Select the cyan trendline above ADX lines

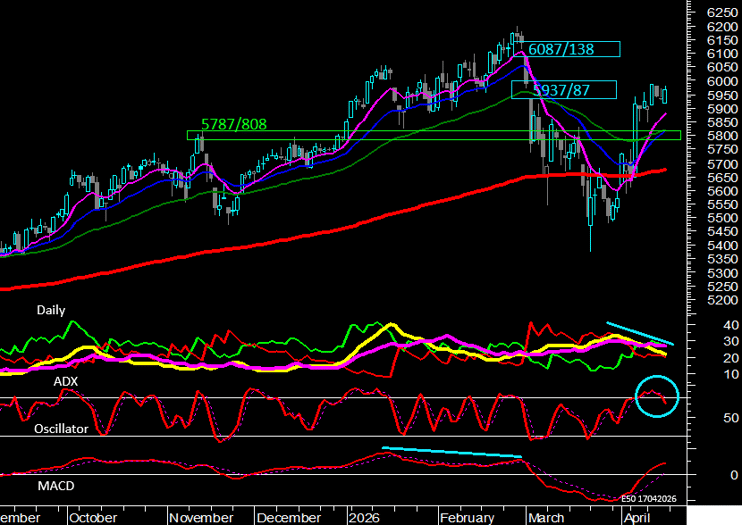[x=640, y=334]
